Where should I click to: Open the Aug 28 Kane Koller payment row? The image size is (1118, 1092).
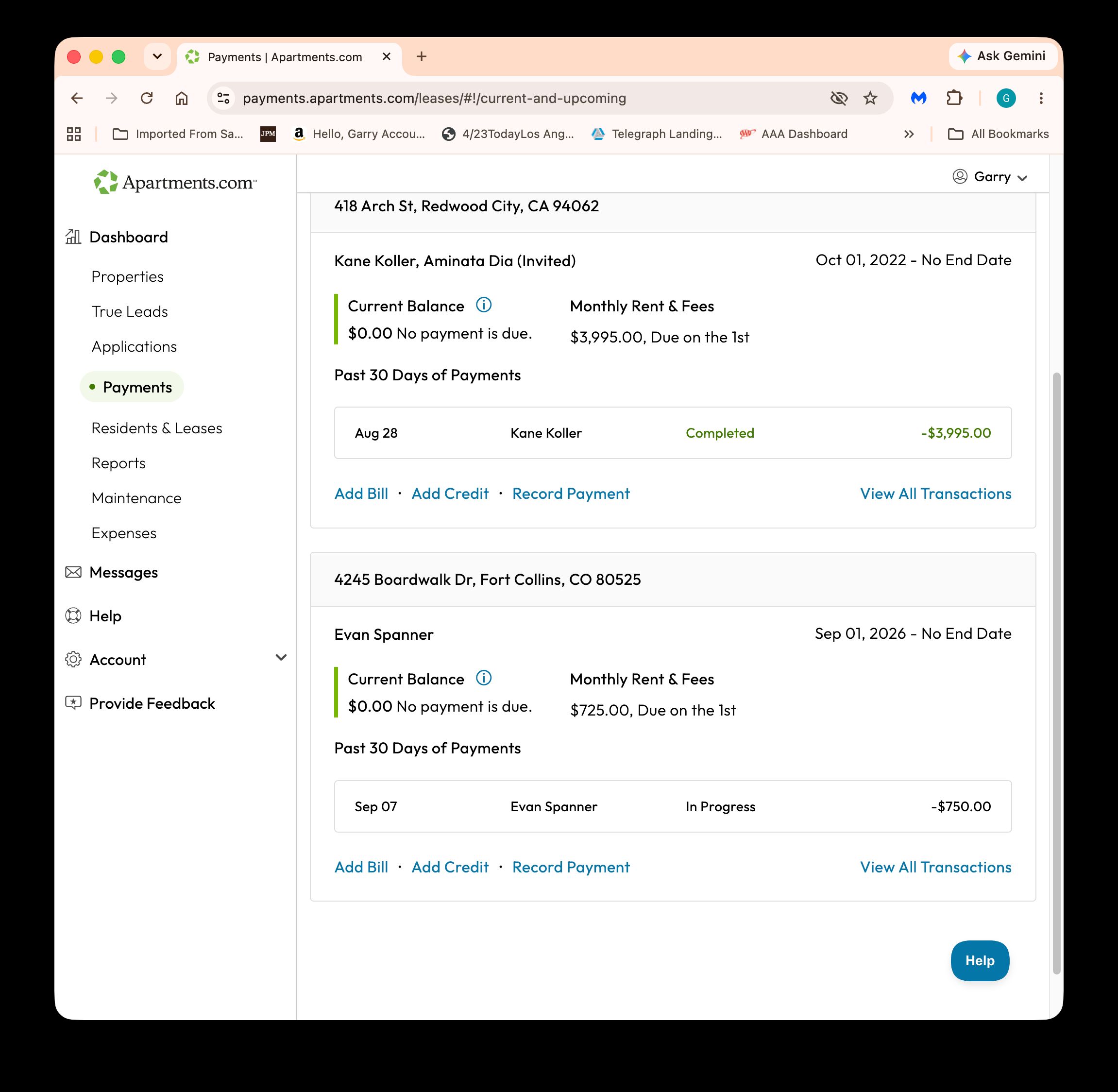673,433
